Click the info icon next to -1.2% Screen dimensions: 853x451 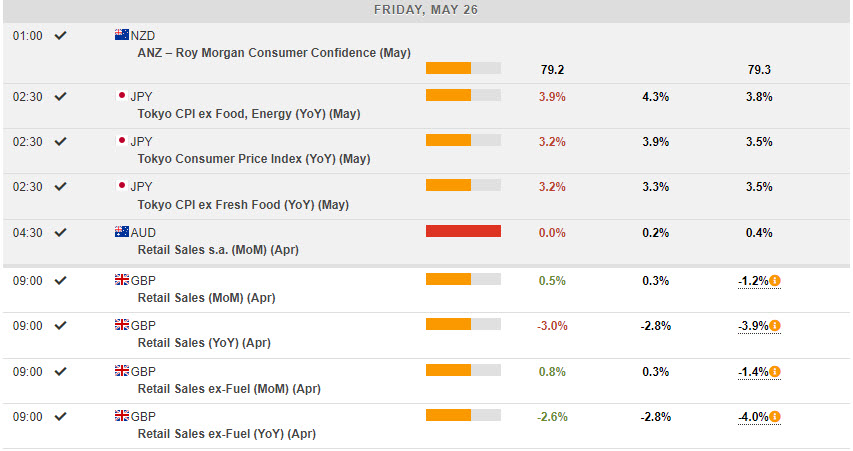pyautogui.click(x=774, y=281)
